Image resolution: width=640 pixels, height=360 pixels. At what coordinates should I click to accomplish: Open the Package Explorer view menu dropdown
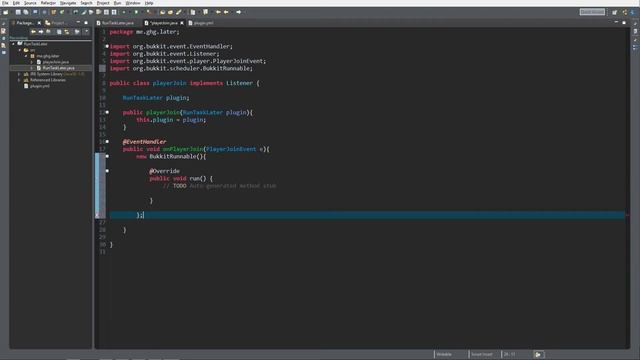(87, 31)
